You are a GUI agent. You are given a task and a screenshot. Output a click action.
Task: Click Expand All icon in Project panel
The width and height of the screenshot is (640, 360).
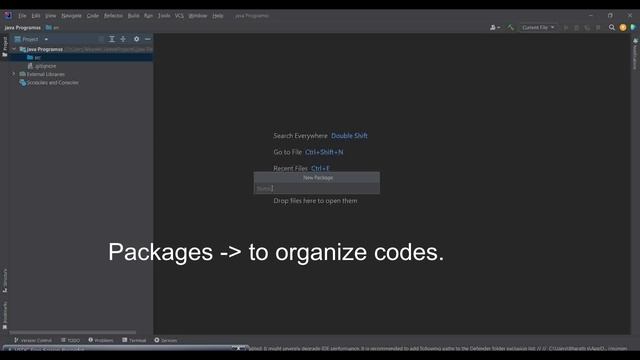112,39
